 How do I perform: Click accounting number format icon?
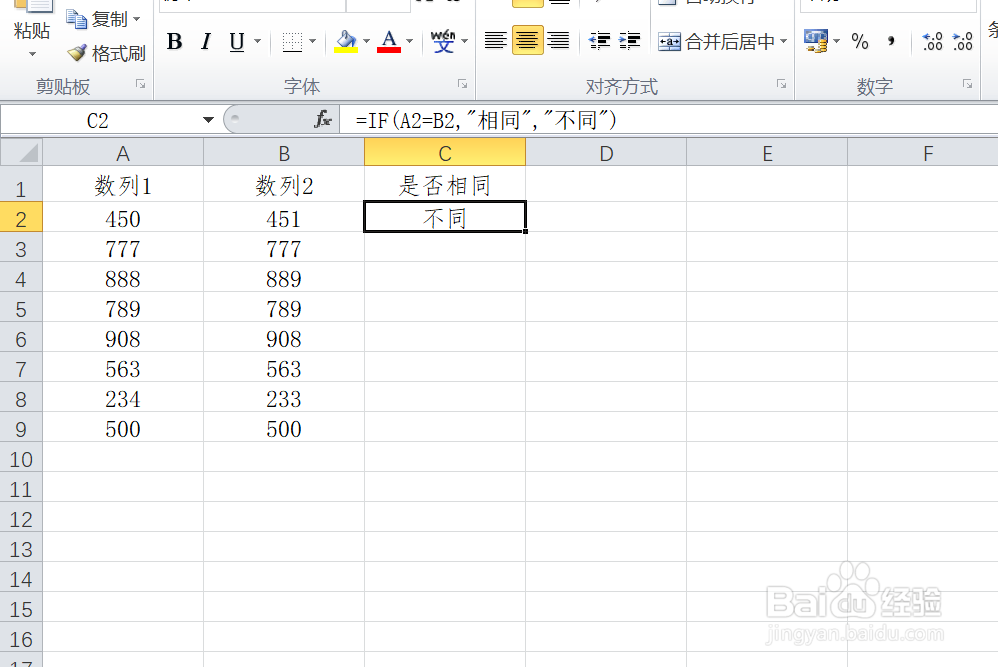[816, 41]
